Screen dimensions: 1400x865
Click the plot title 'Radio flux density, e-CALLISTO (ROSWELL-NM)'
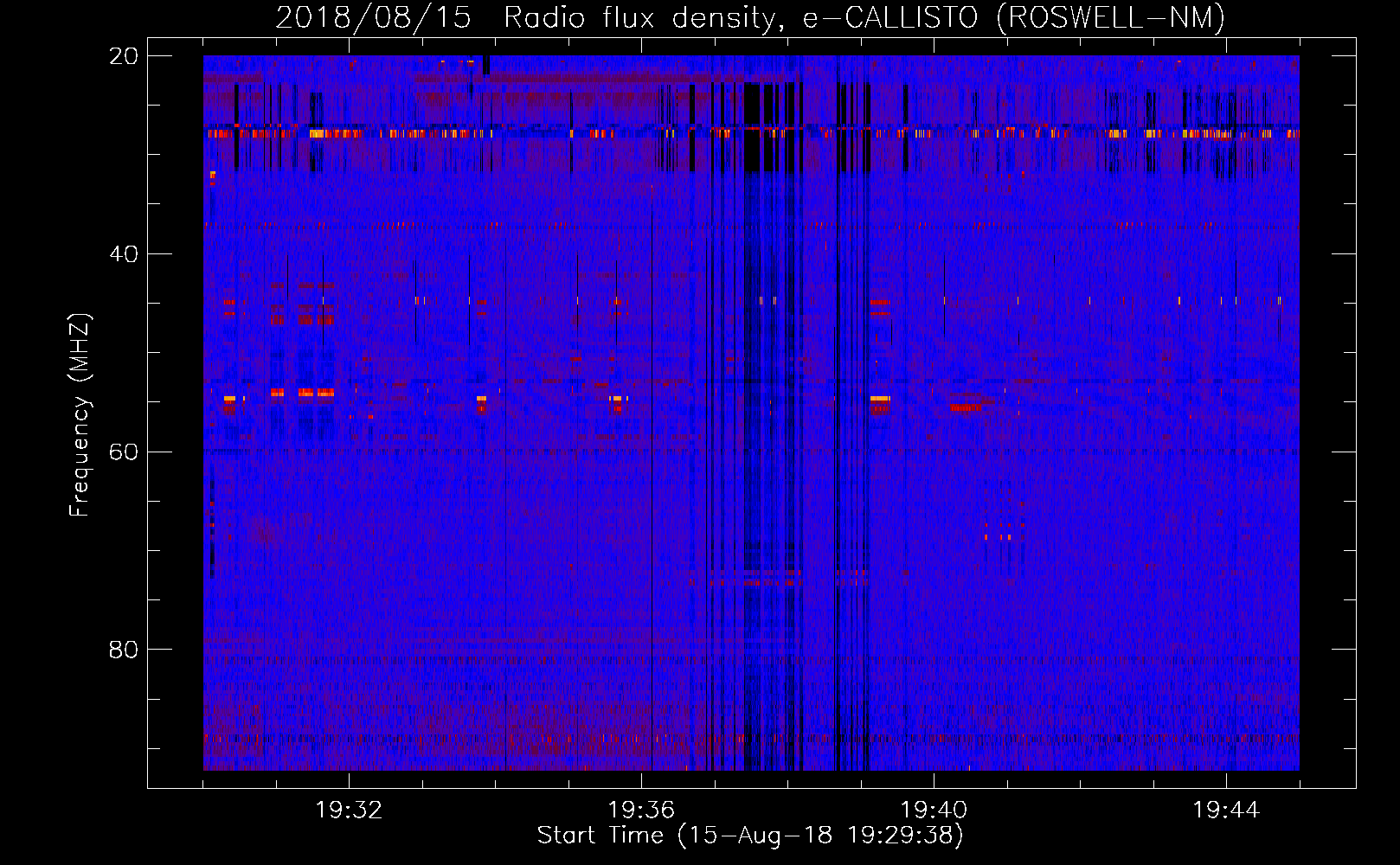864,17
